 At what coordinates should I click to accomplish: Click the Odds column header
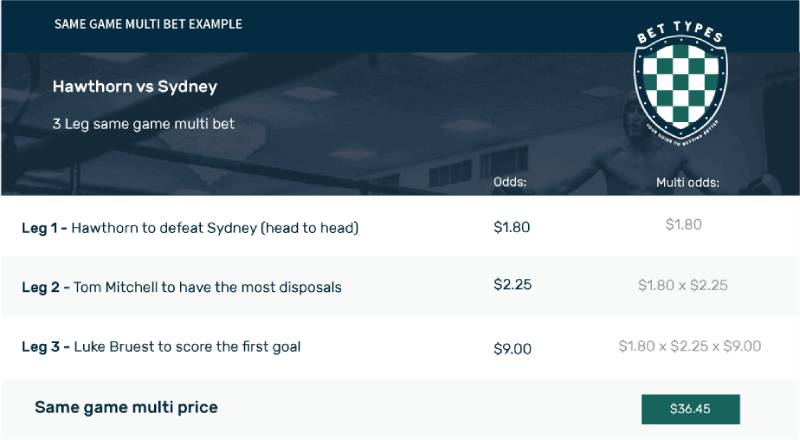(510, 182)
